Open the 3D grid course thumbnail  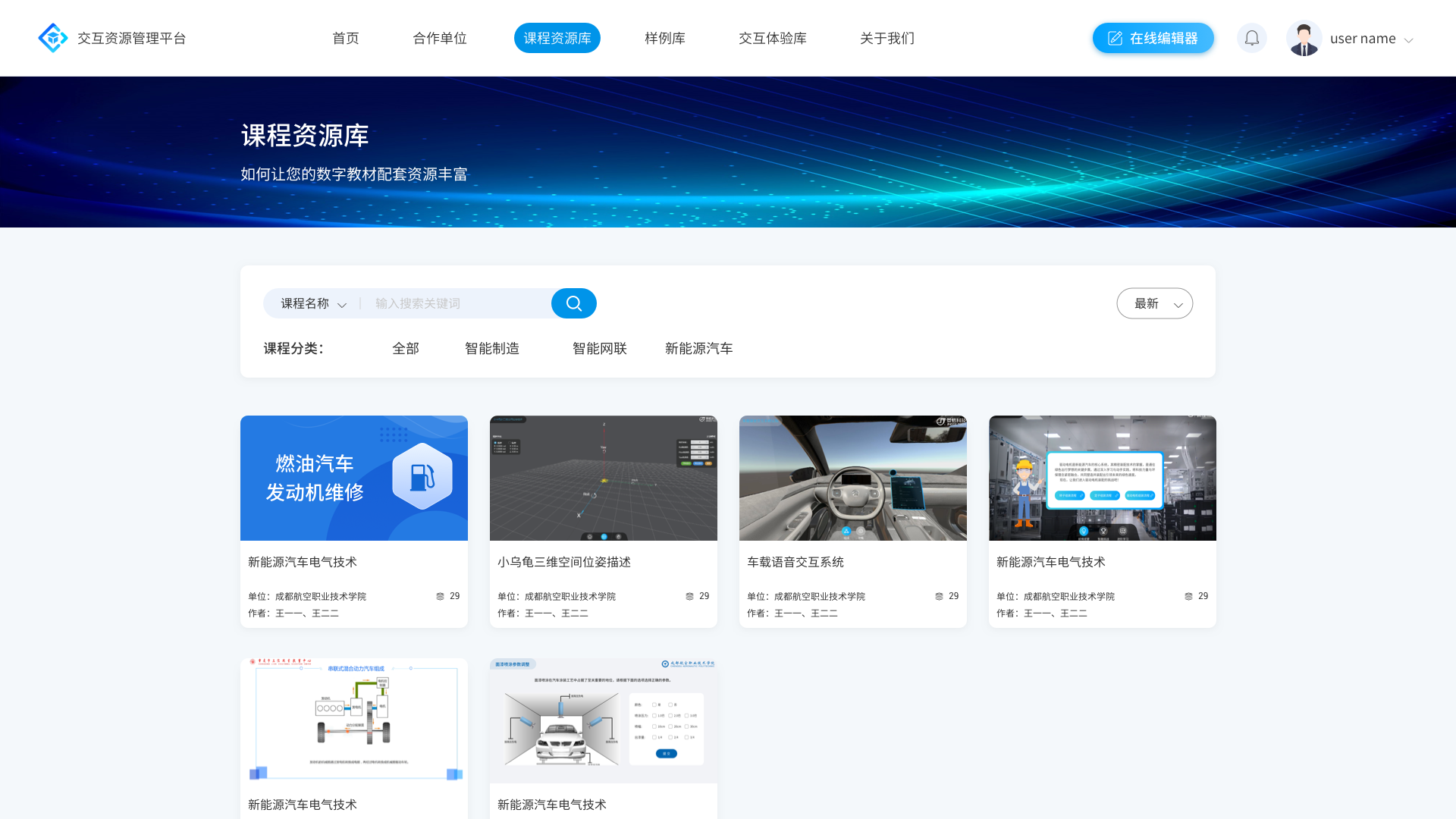click(603, 478)
